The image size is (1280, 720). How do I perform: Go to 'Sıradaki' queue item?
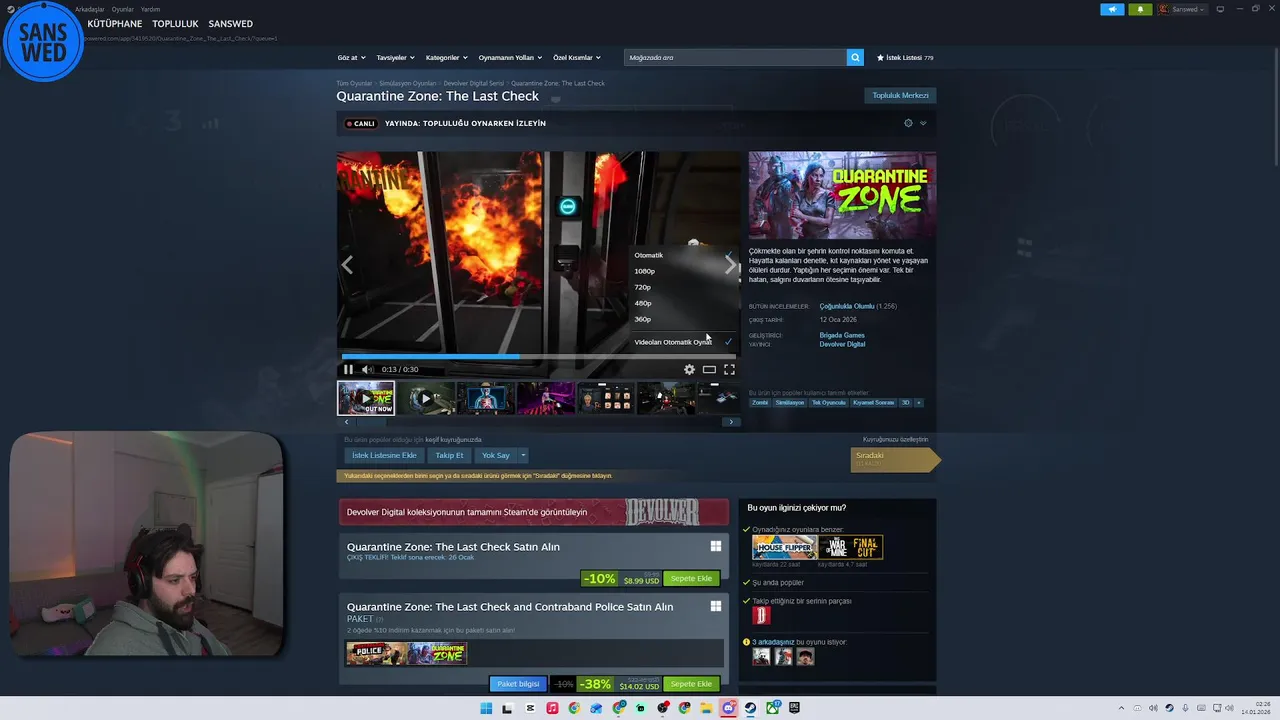(x=896, y=459)
